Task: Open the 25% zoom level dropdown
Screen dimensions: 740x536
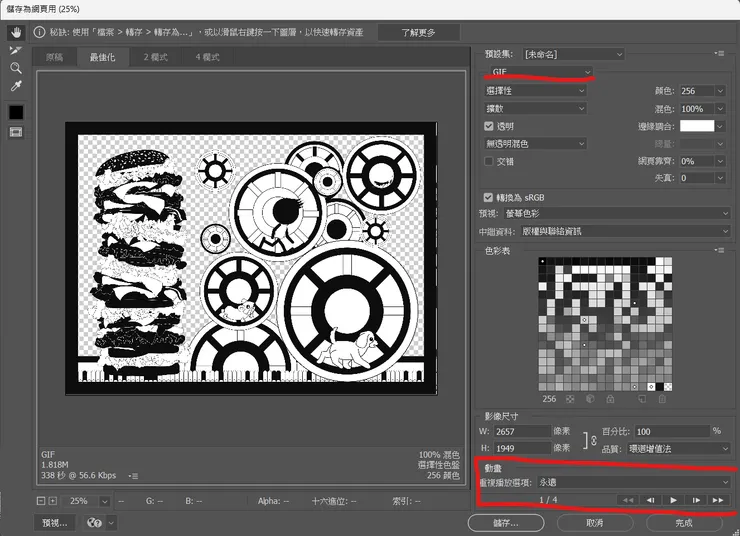Action: [105, 501]
